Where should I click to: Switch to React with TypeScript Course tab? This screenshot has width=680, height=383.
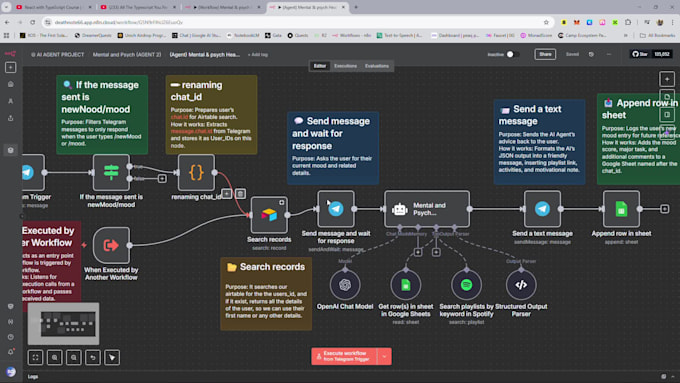tap(53, 7)
